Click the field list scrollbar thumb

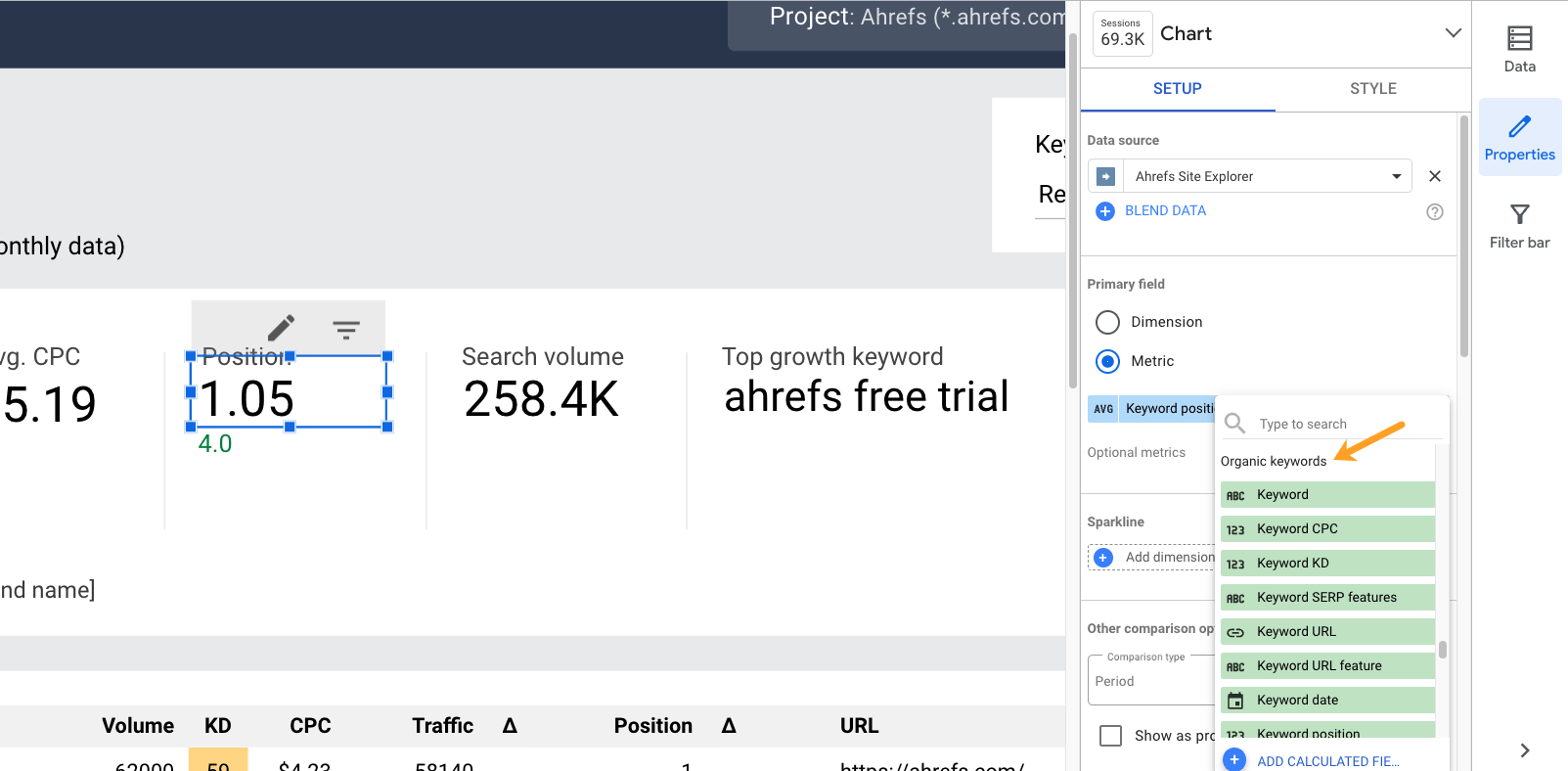pos(1442,650)
